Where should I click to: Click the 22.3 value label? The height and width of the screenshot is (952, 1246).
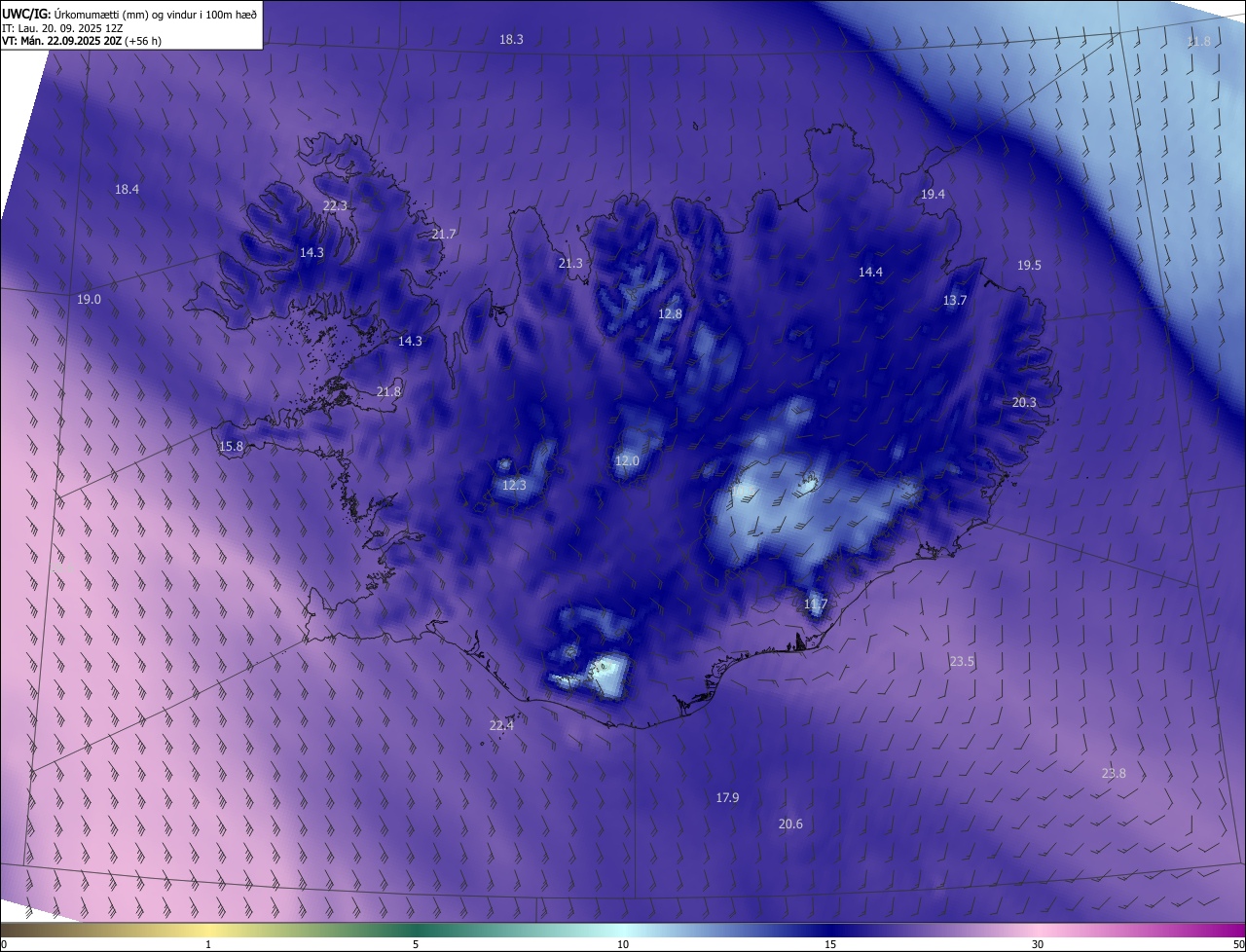click(335, 206)
